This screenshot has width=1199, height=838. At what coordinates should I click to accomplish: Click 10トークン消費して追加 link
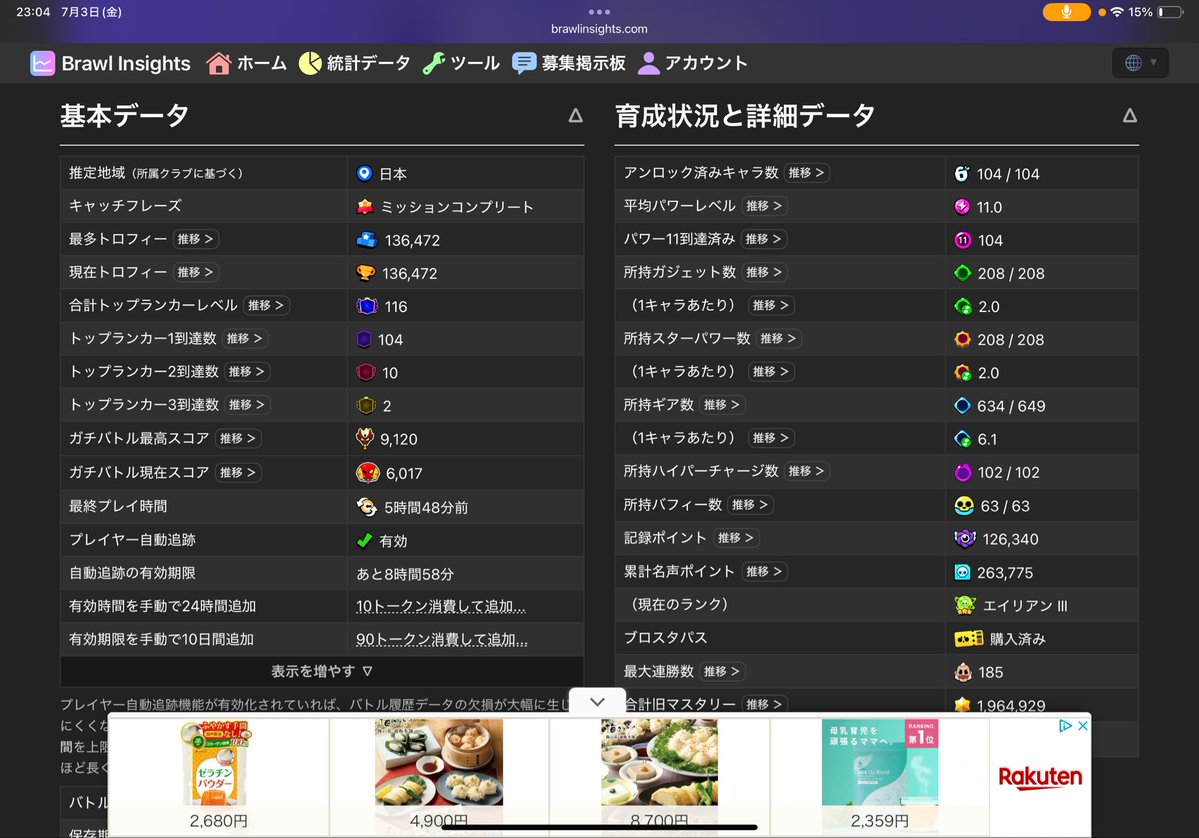440,606
